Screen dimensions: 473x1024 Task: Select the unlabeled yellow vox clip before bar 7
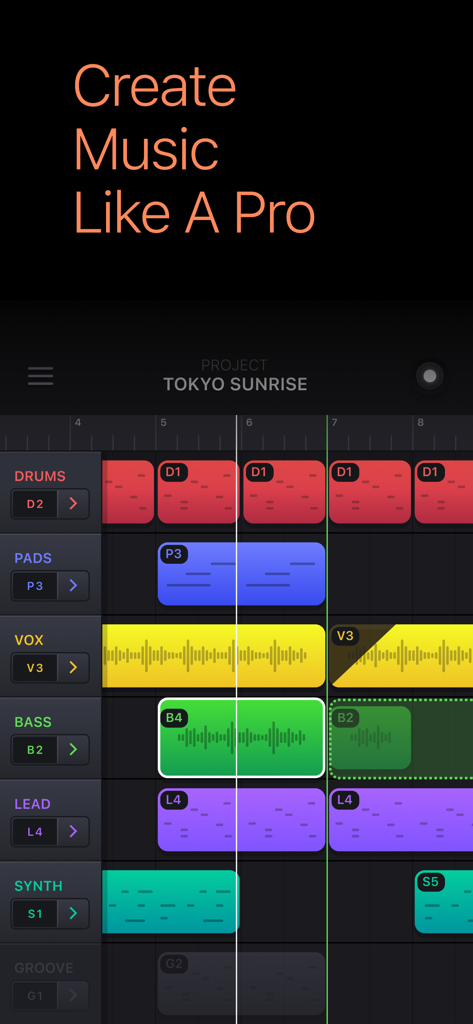[213, 656]
